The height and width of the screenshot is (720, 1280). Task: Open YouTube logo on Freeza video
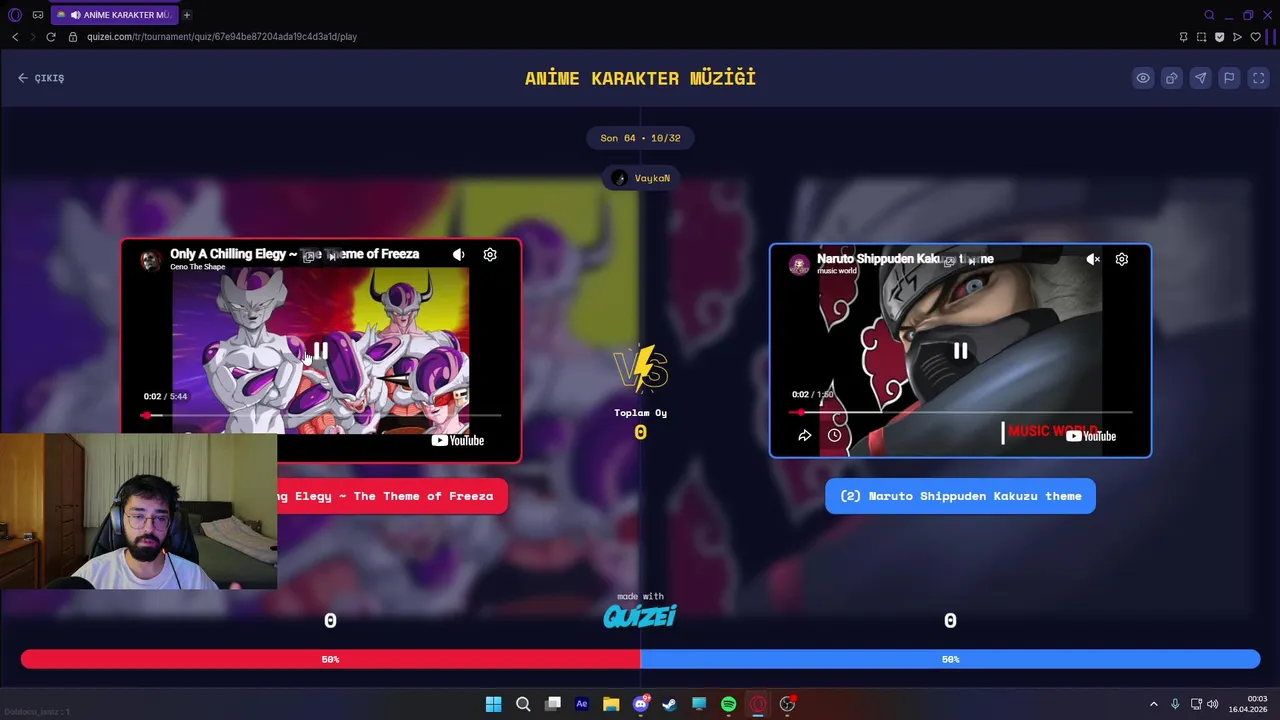click(458, 440)
